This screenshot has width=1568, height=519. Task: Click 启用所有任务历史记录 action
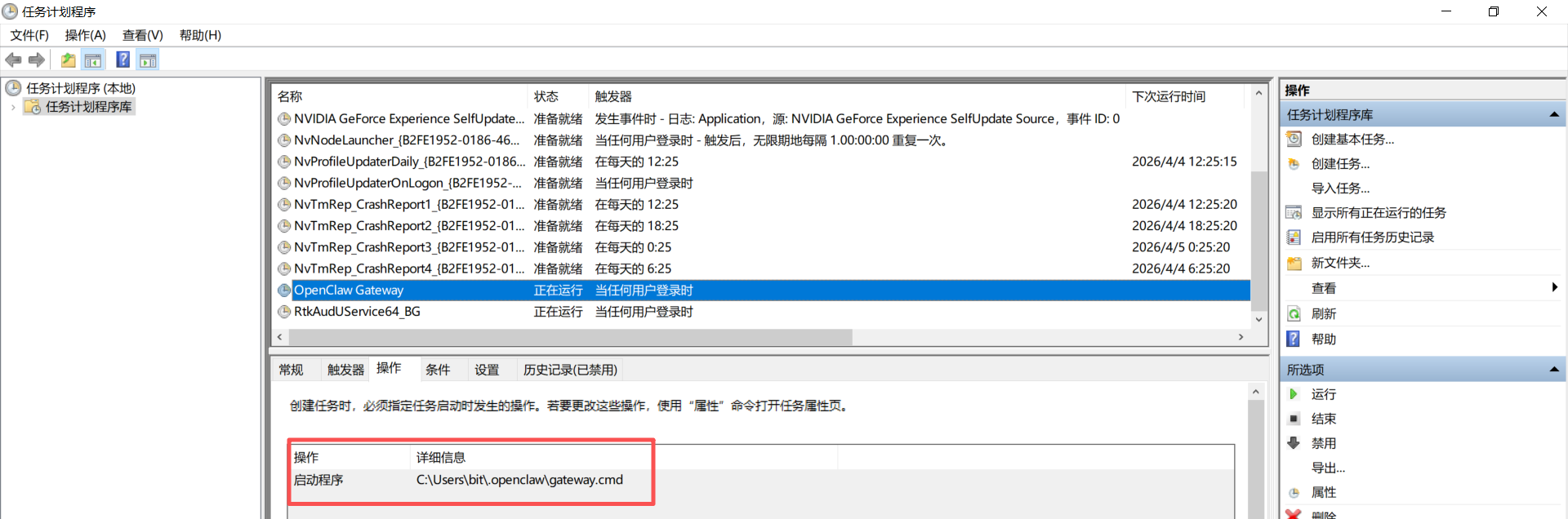click(1372, 237)
